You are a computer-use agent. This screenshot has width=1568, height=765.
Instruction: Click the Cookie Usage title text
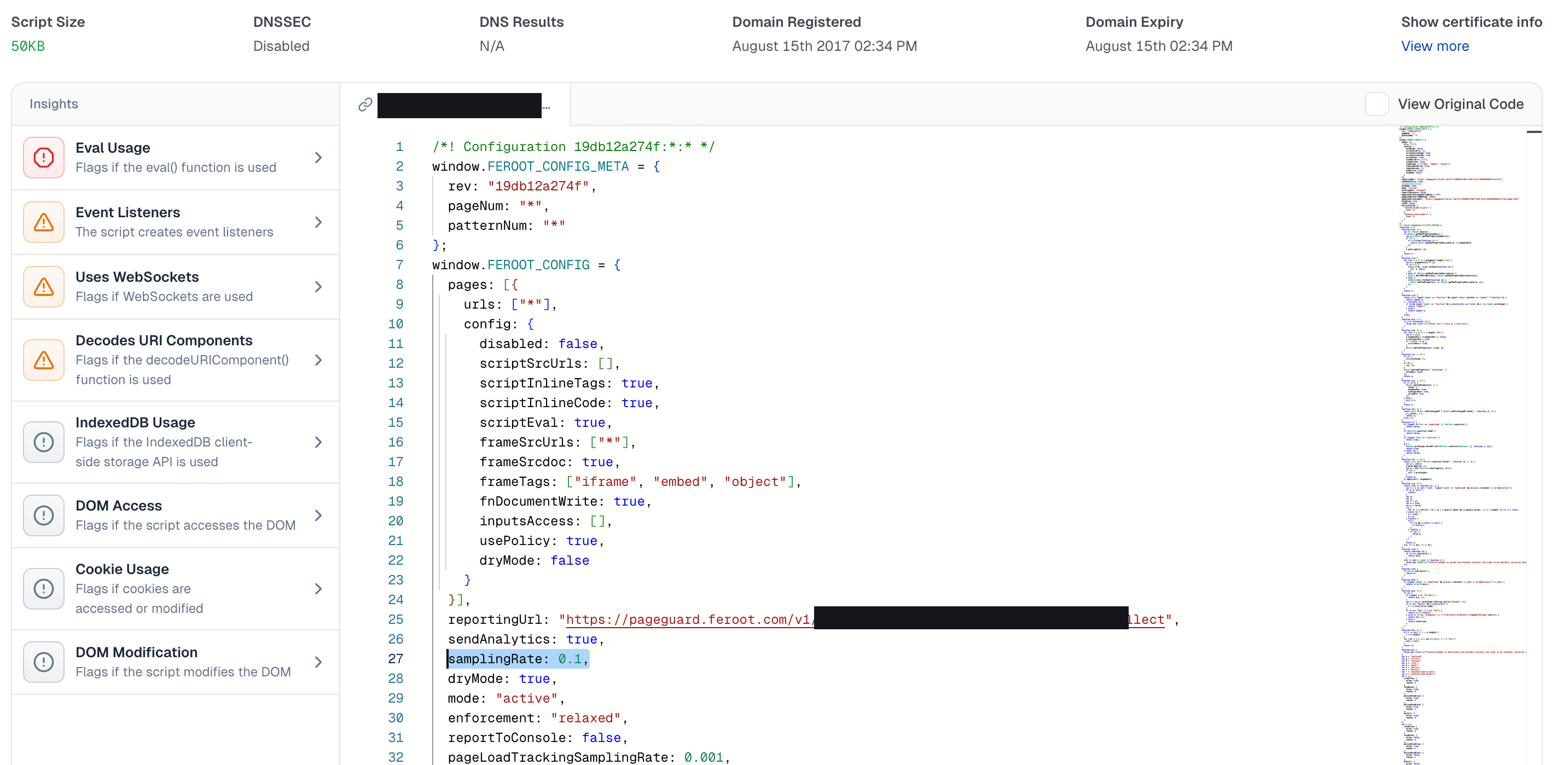pos(123,569)
